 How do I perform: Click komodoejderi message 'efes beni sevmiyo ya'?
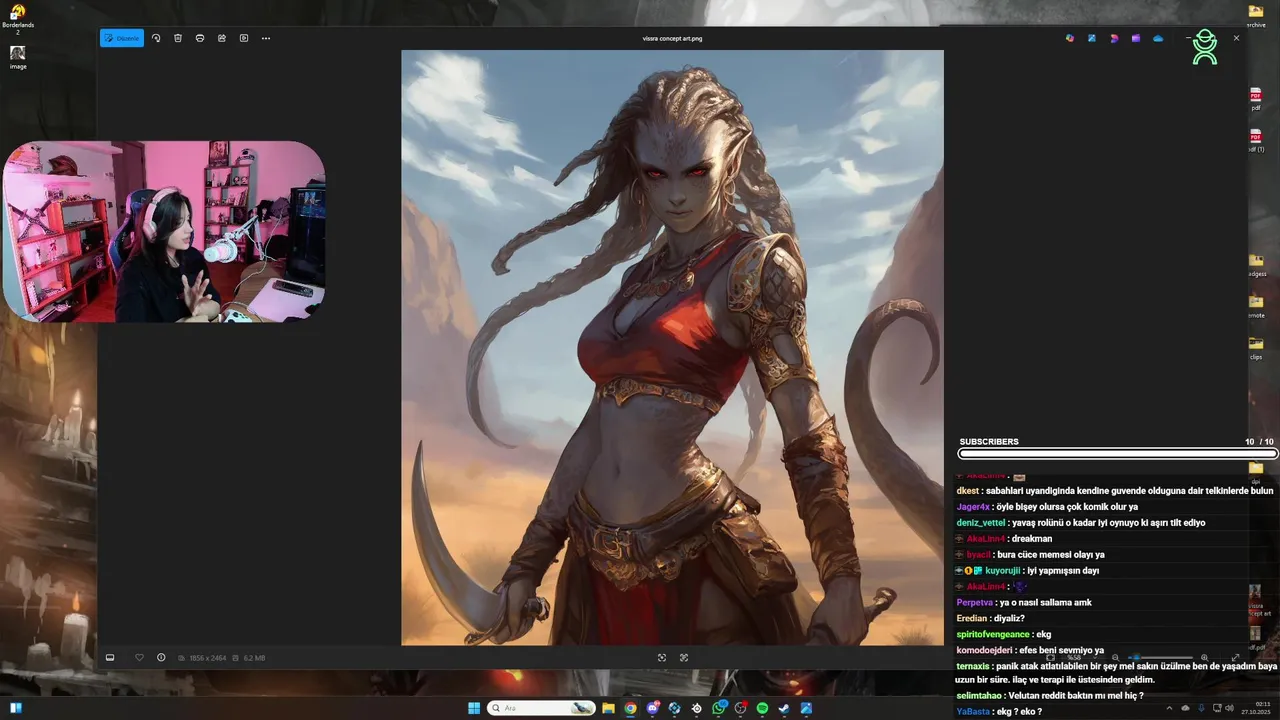point(1061,651)
